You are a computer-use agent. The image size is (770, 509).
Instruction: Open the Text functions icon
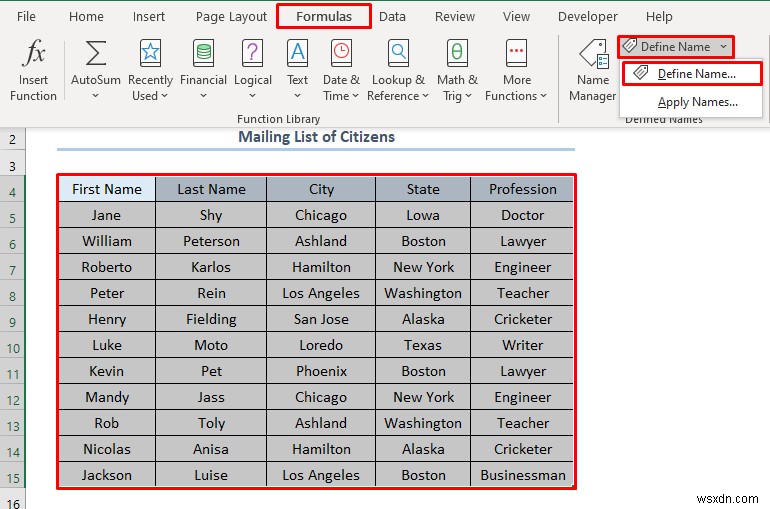[x=298, y=53]
